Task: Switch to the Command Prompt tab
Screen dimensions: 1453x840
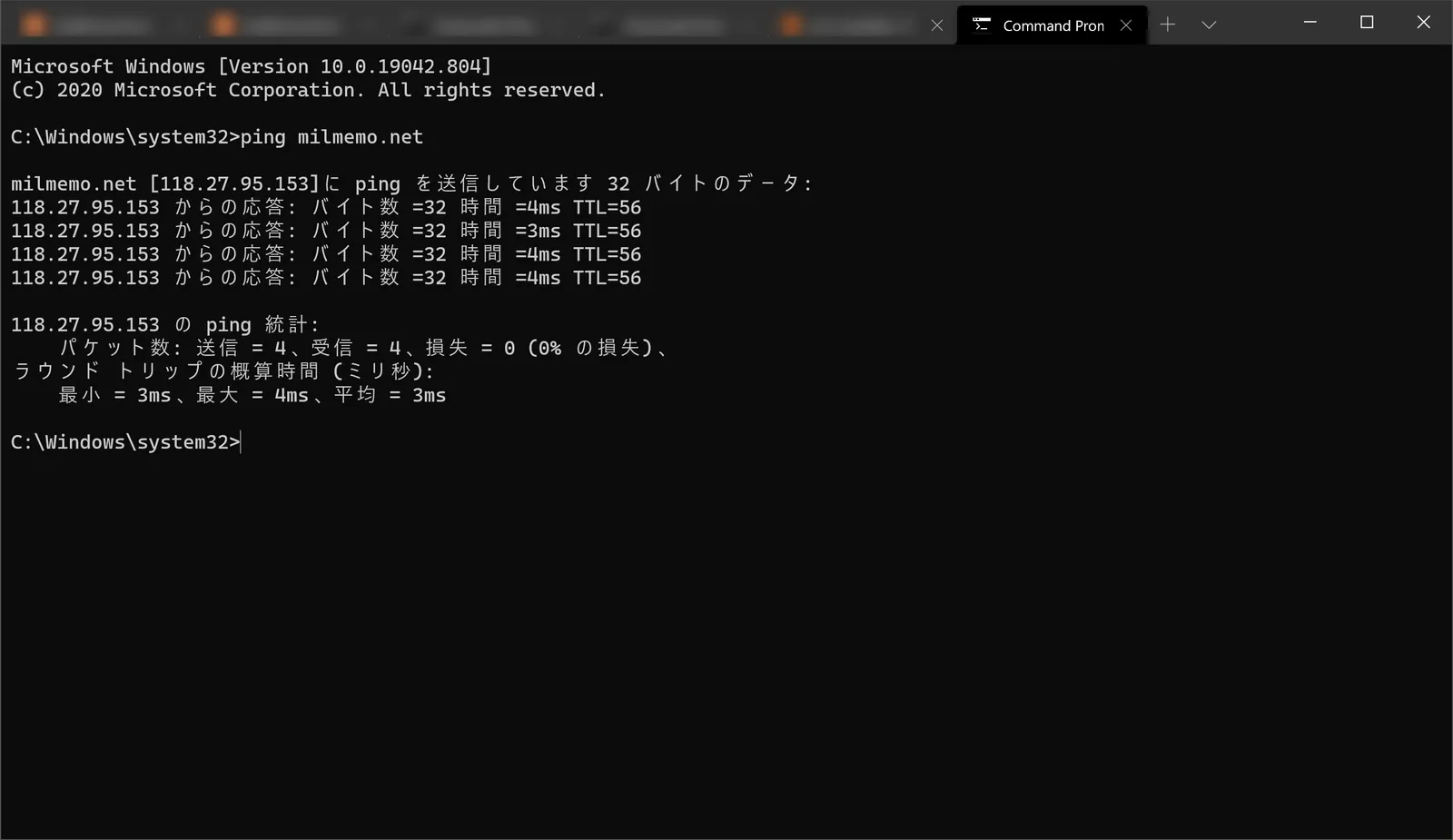Action: click(1052, 25)
